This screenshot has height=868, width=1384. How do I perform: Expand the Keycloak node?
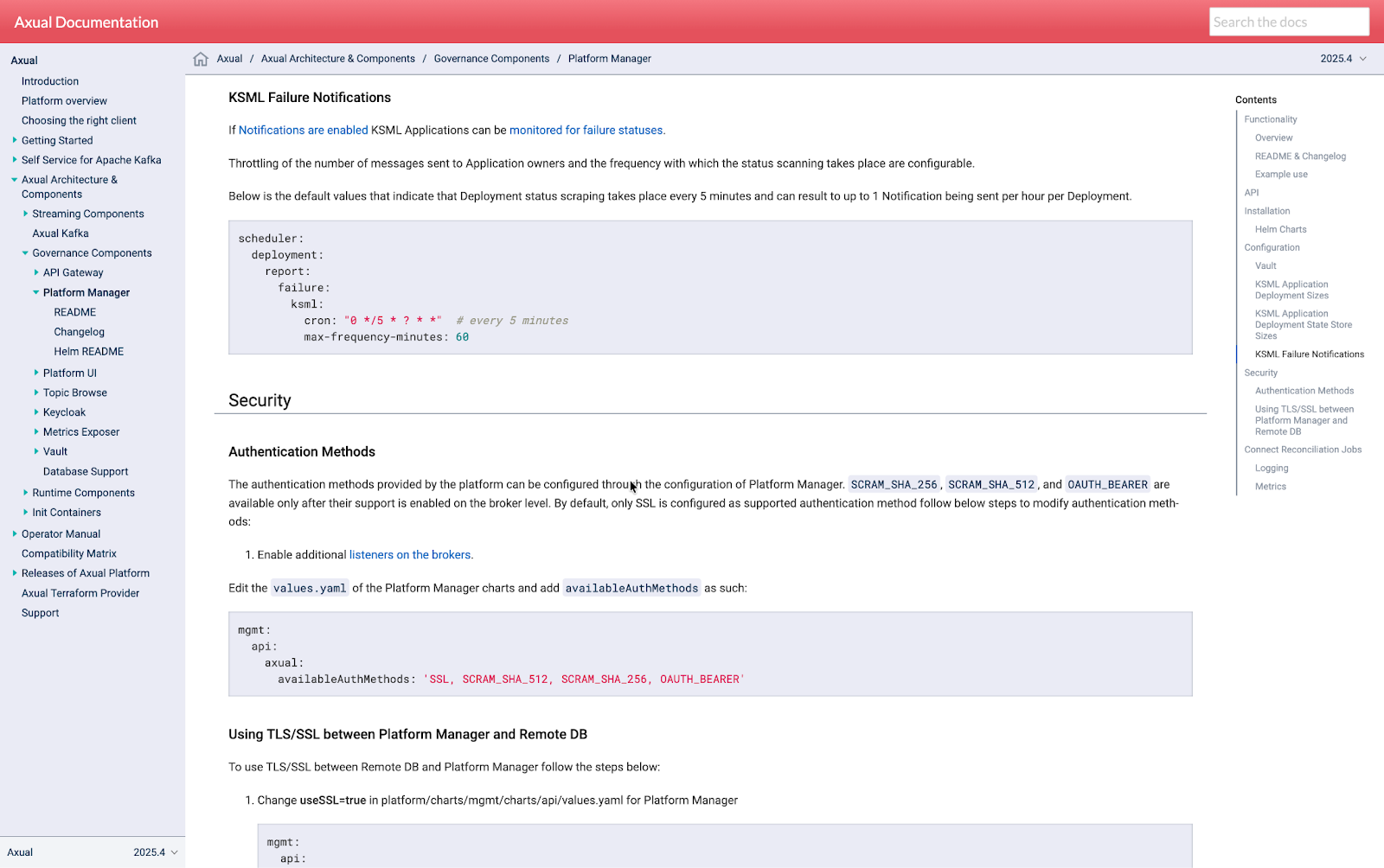[x=36, y=412]
